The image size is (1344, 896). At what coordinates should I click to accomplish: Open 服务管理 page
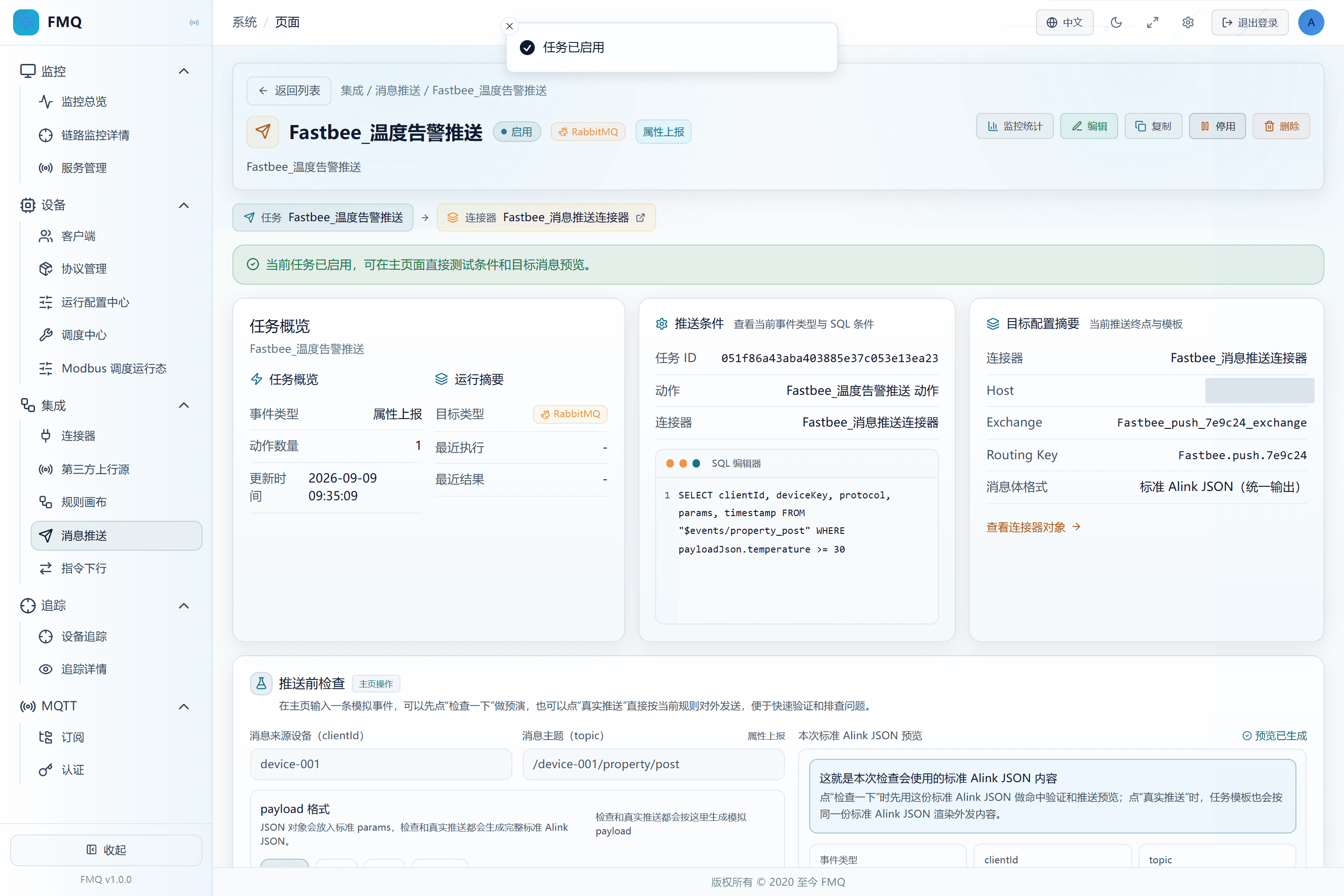coord(116,168)
